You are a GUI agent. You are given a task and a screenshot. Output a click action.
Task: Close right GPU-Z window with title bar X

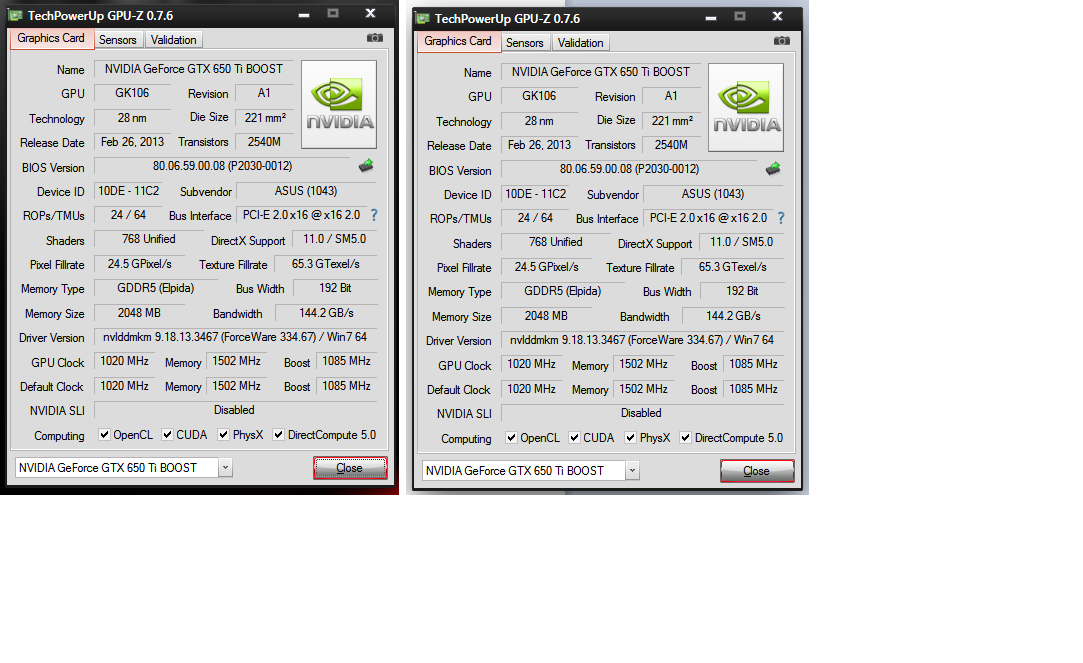pos(777,16)
